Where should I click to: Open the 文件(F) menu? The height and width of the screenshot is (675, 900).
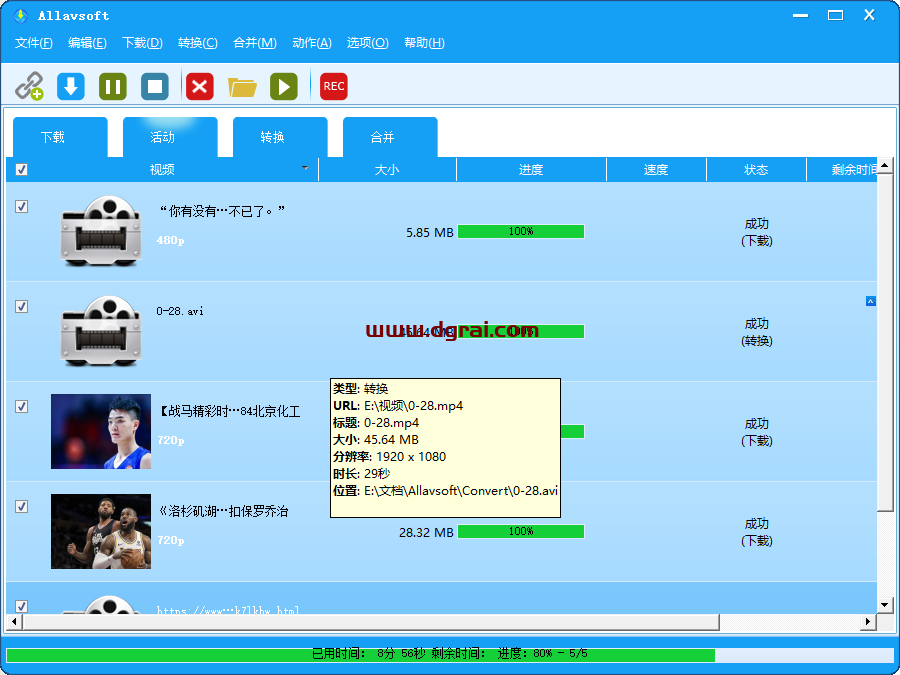coord(34,43)
